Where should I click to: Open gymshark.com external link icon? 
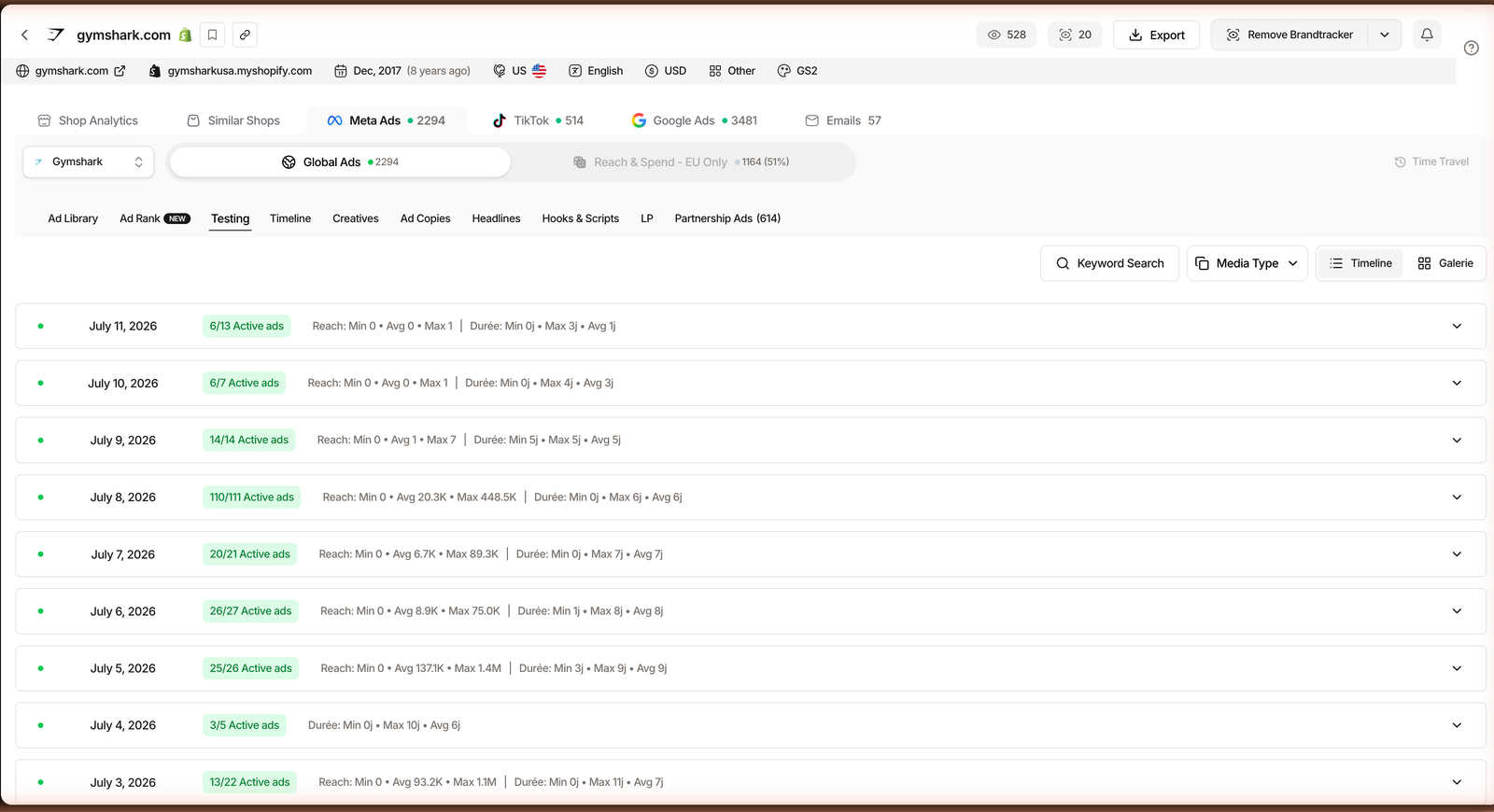[x=120, y=71]
